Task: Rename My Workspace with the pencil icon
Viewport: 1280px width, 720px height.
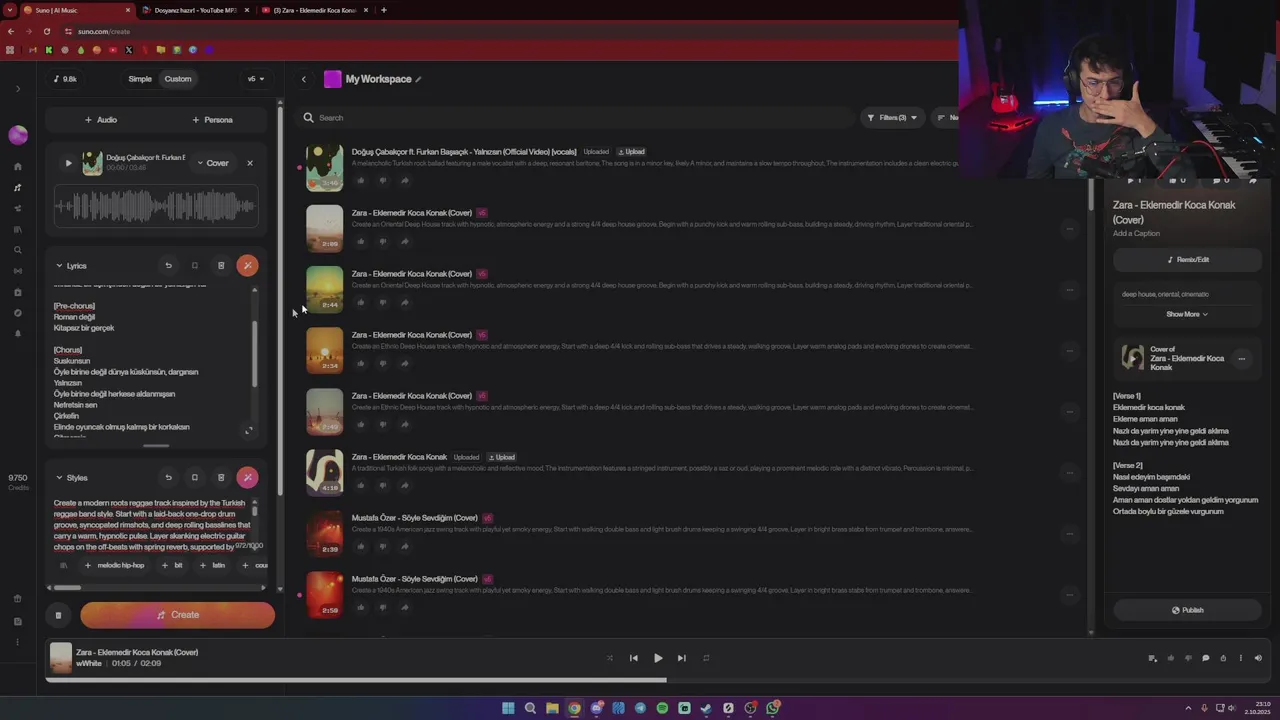Action: [418, 79]
